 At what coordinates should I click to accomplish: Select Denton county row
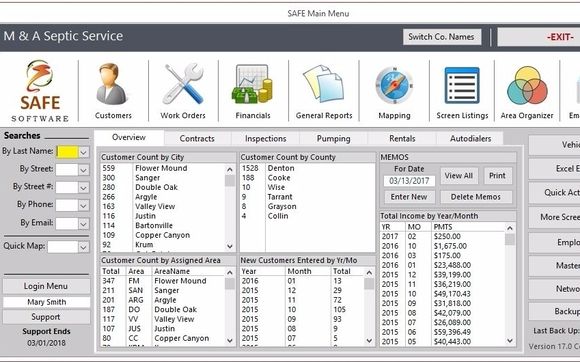(x=307, y=168)
